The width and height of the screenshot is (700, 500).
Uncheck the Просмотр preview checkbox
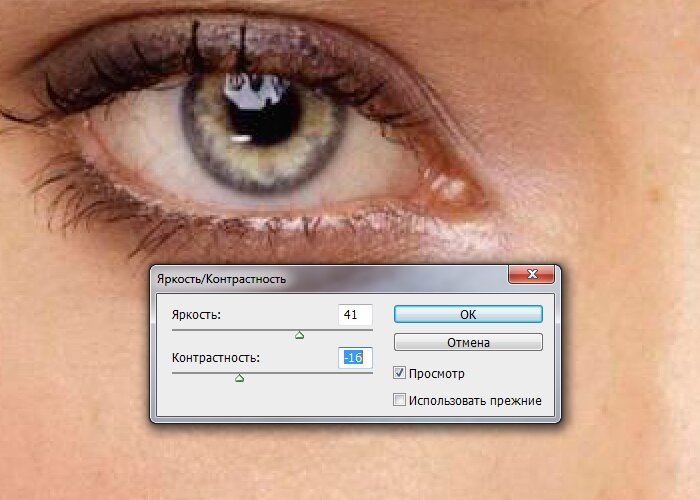click(x=399, y=373)
